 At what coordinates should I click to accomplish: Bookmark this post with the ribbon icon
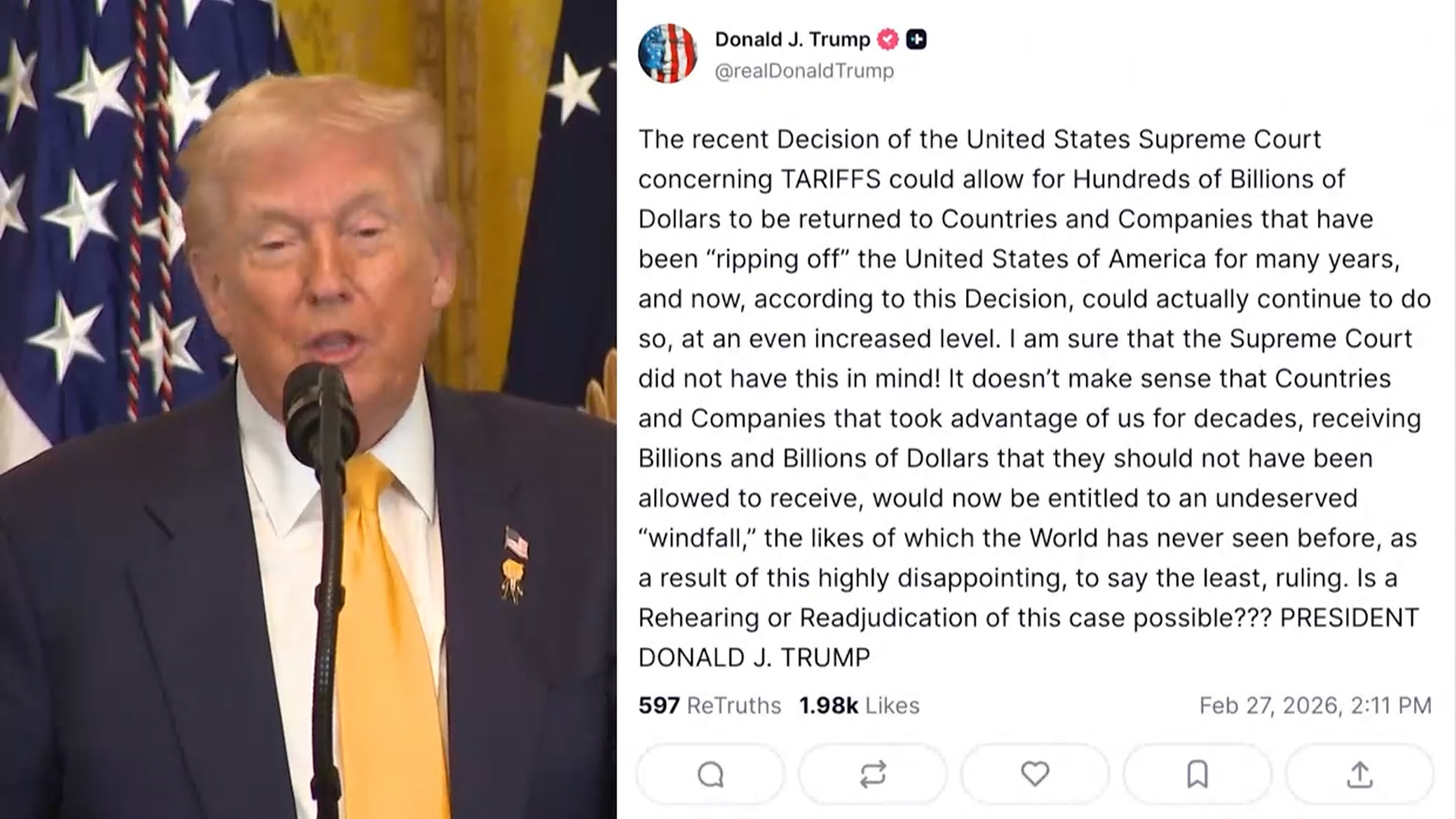(1197, 774)
